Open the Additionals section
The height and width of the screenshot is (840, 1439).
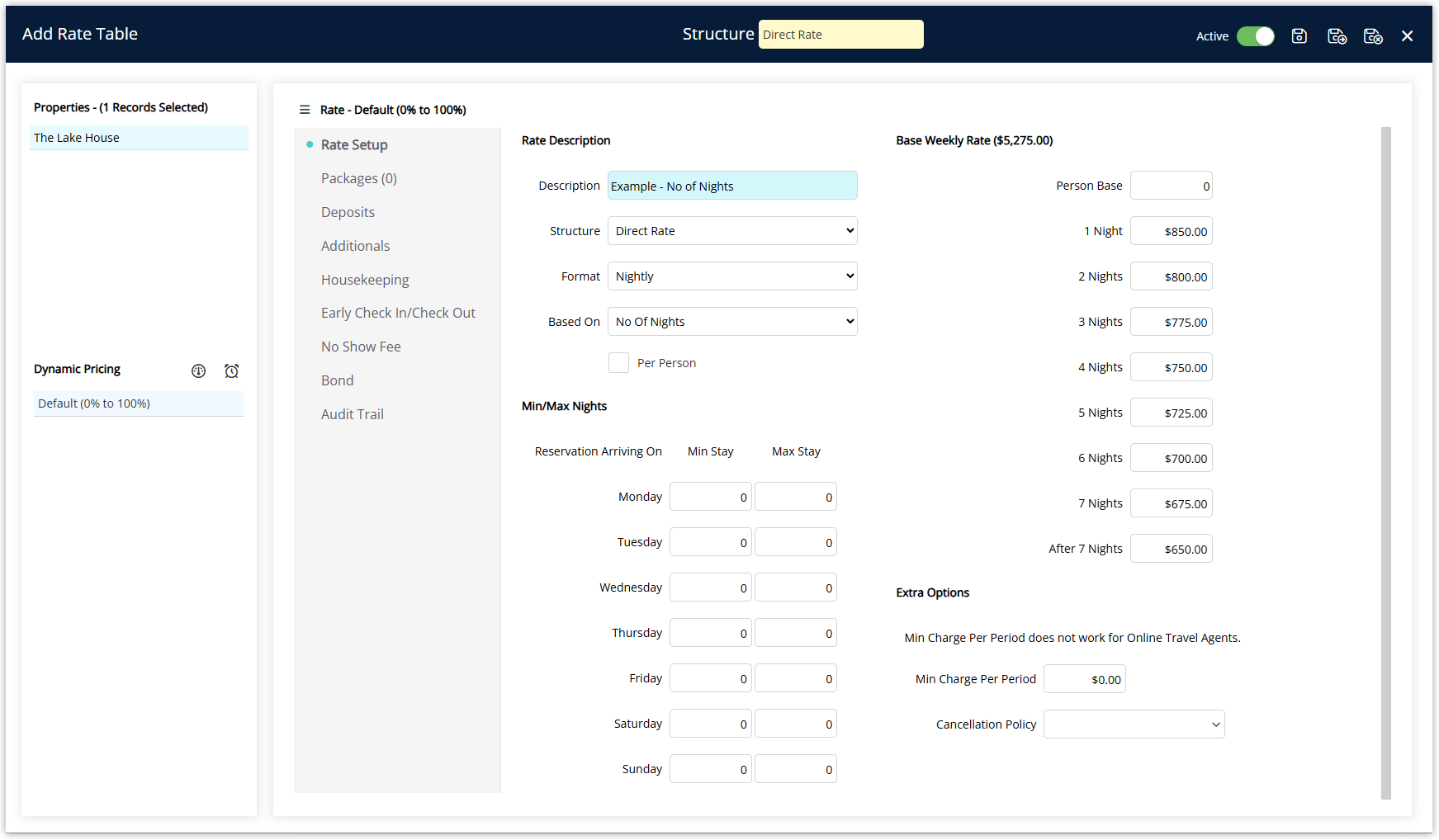[355, 246]
